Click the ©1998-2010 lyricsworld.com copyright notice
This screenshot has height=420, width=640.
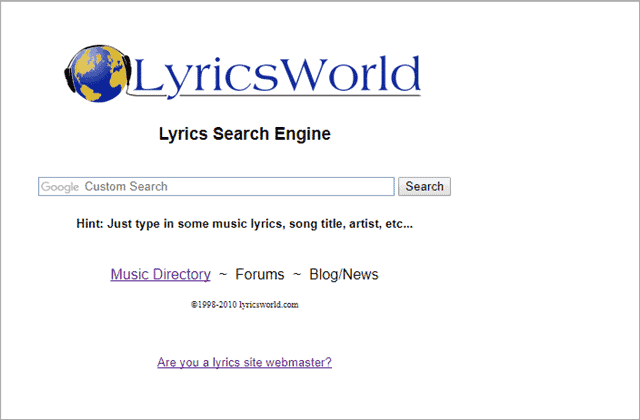[244, 304]
